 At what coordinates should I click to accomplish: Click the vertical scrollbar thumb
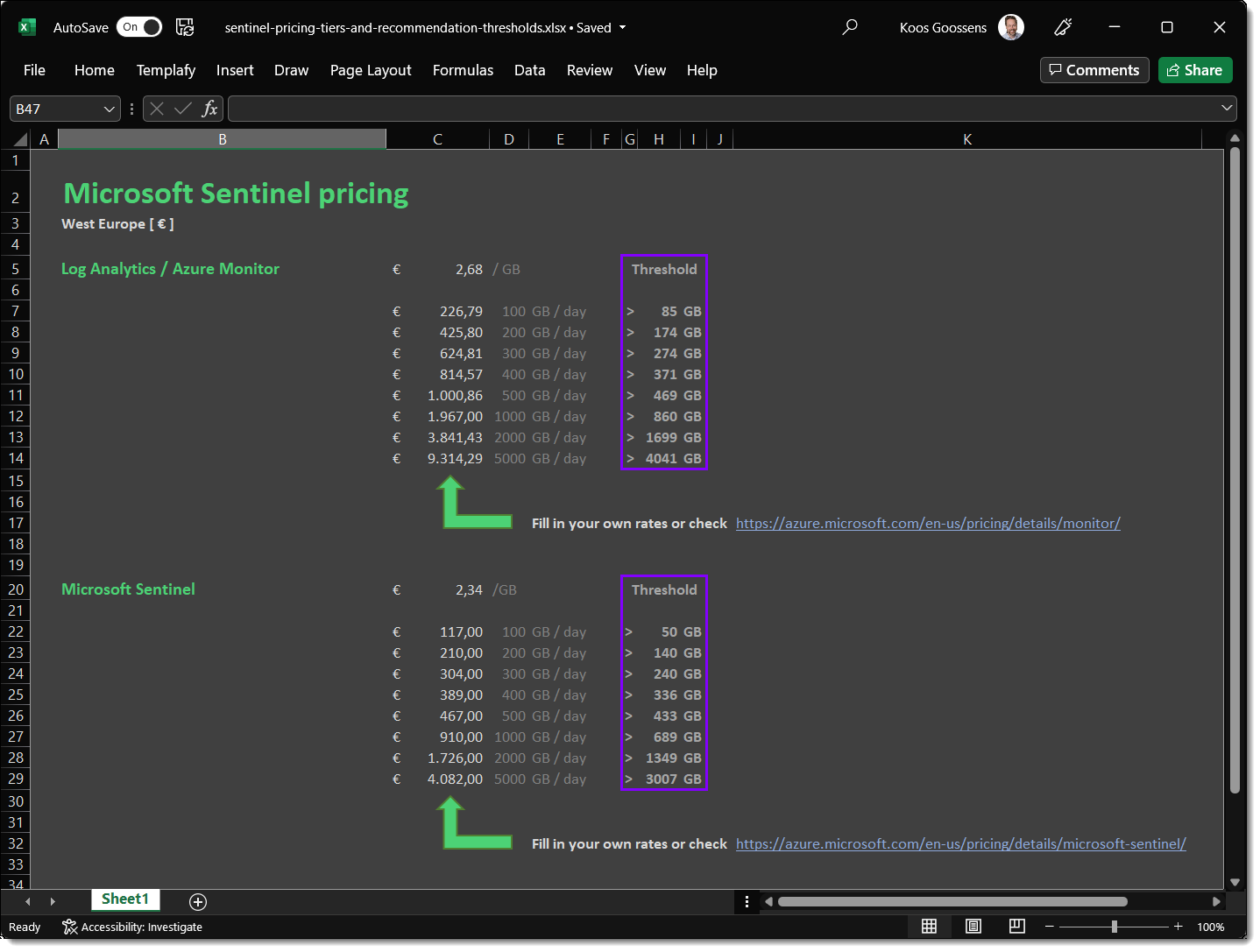pyautogui.click(x=1235, y=470)
